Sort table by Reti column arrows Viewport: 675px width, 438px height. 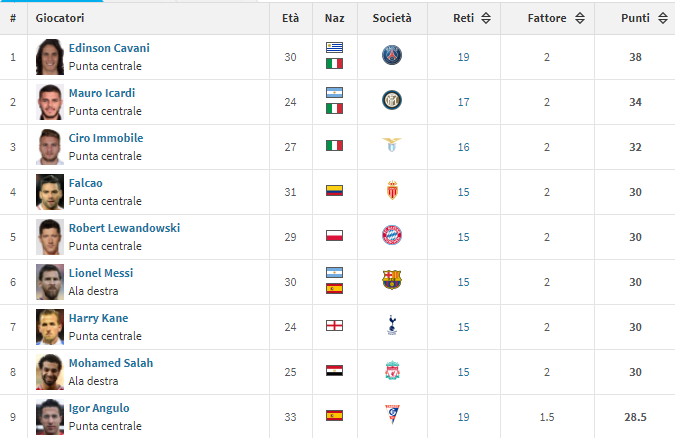point(486,18)
